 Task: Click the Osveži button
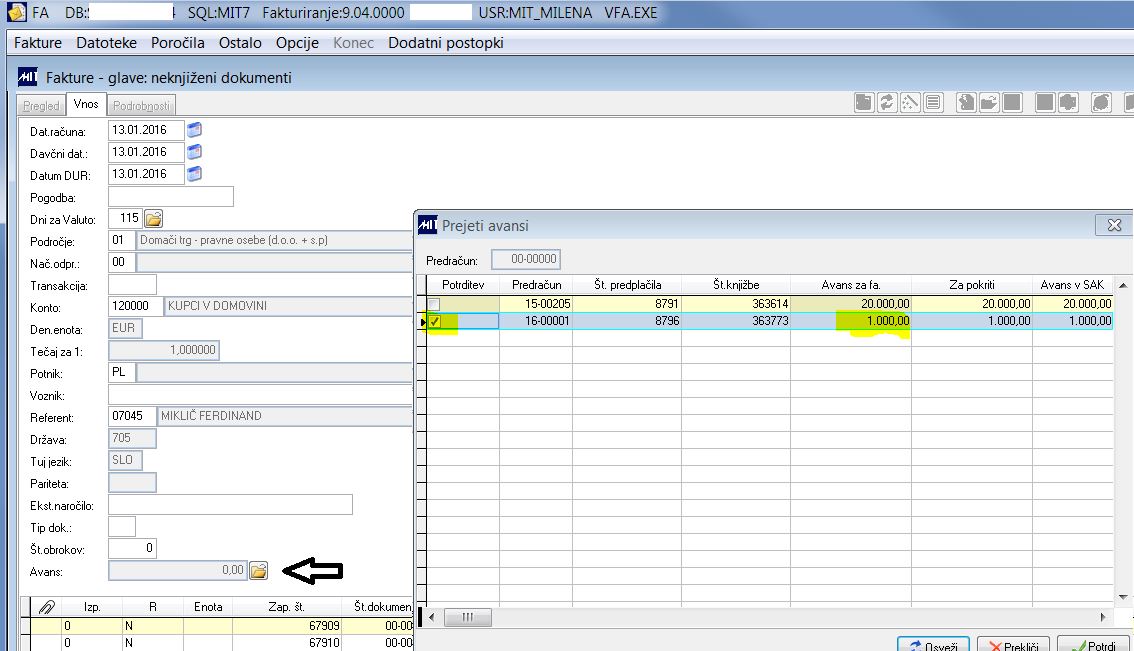(933, 644)
